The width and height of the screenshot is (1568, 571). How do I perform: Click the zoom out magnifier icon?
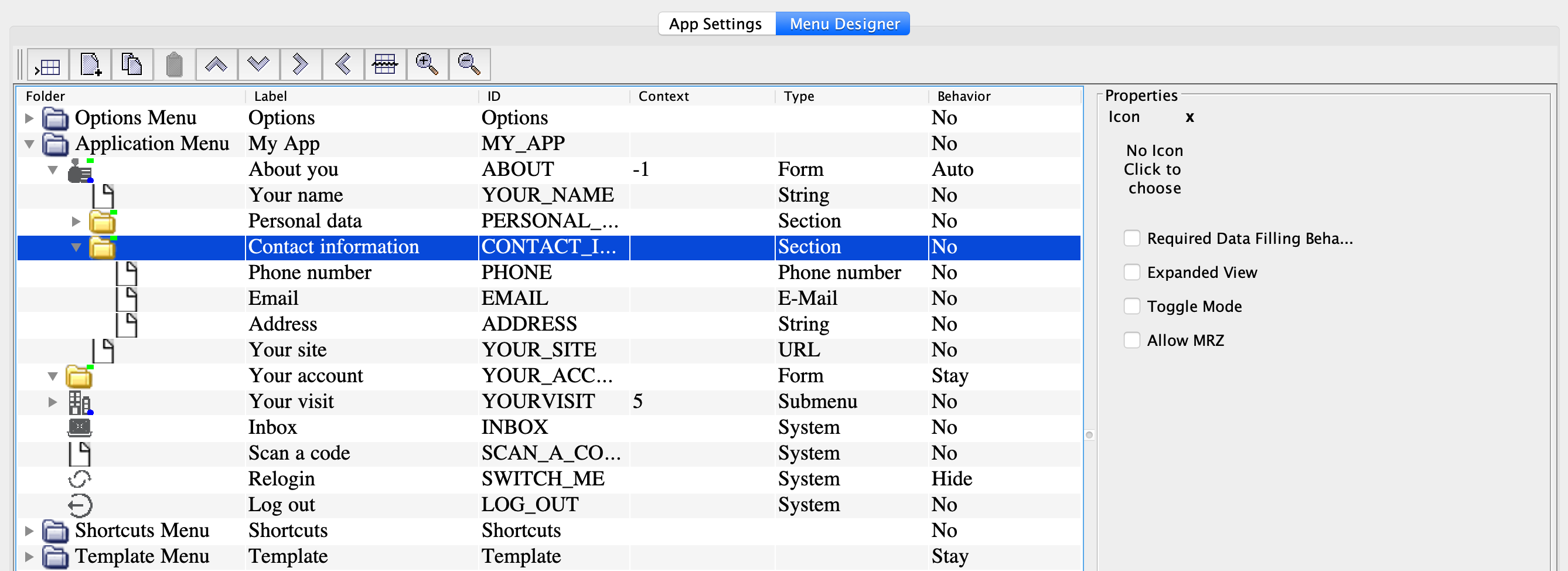tap(469, 64)
